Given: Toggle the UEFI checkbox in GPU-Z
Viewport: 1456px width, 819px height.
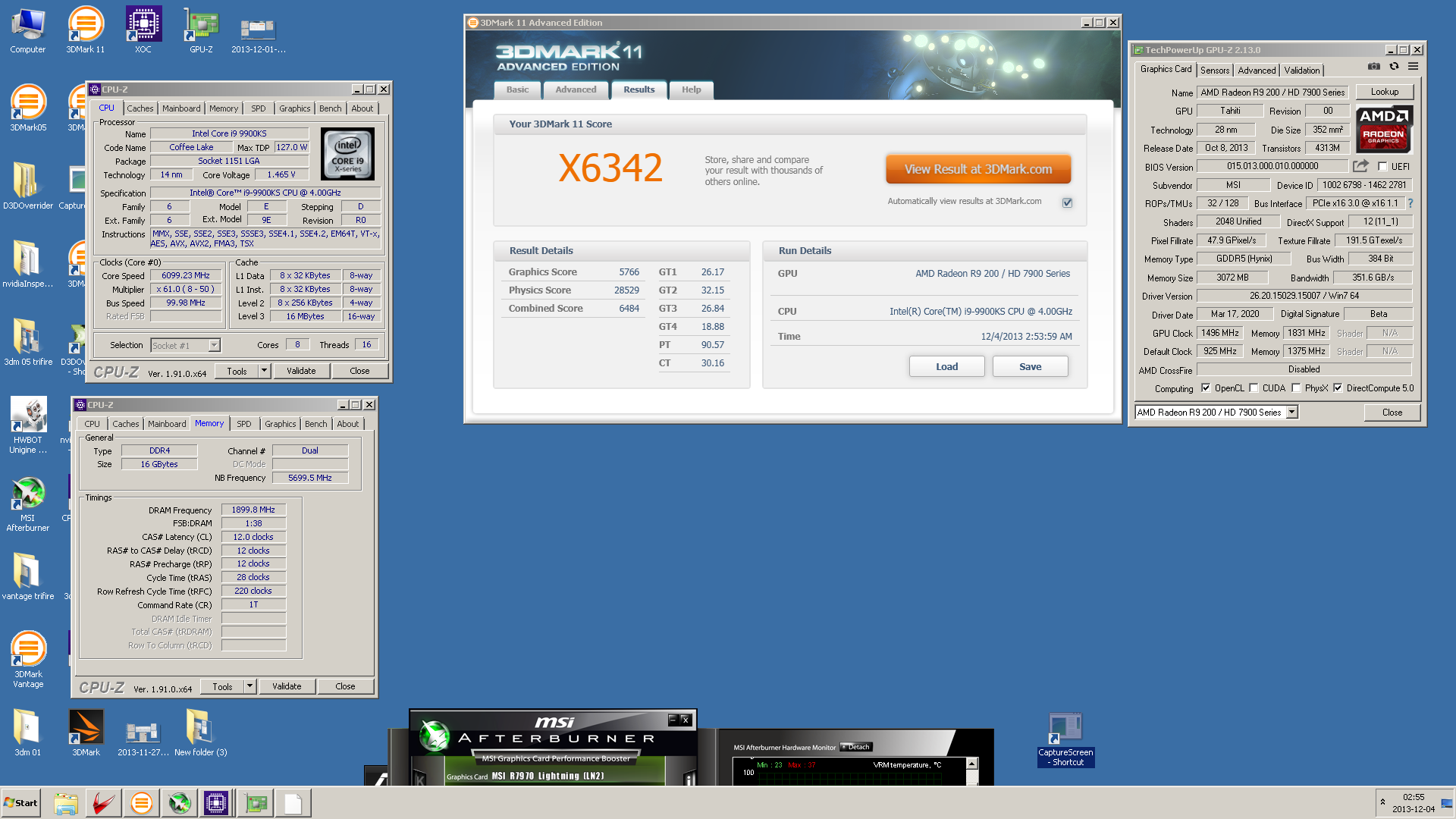Looking at the screenshot, I should pos(1382,167).
